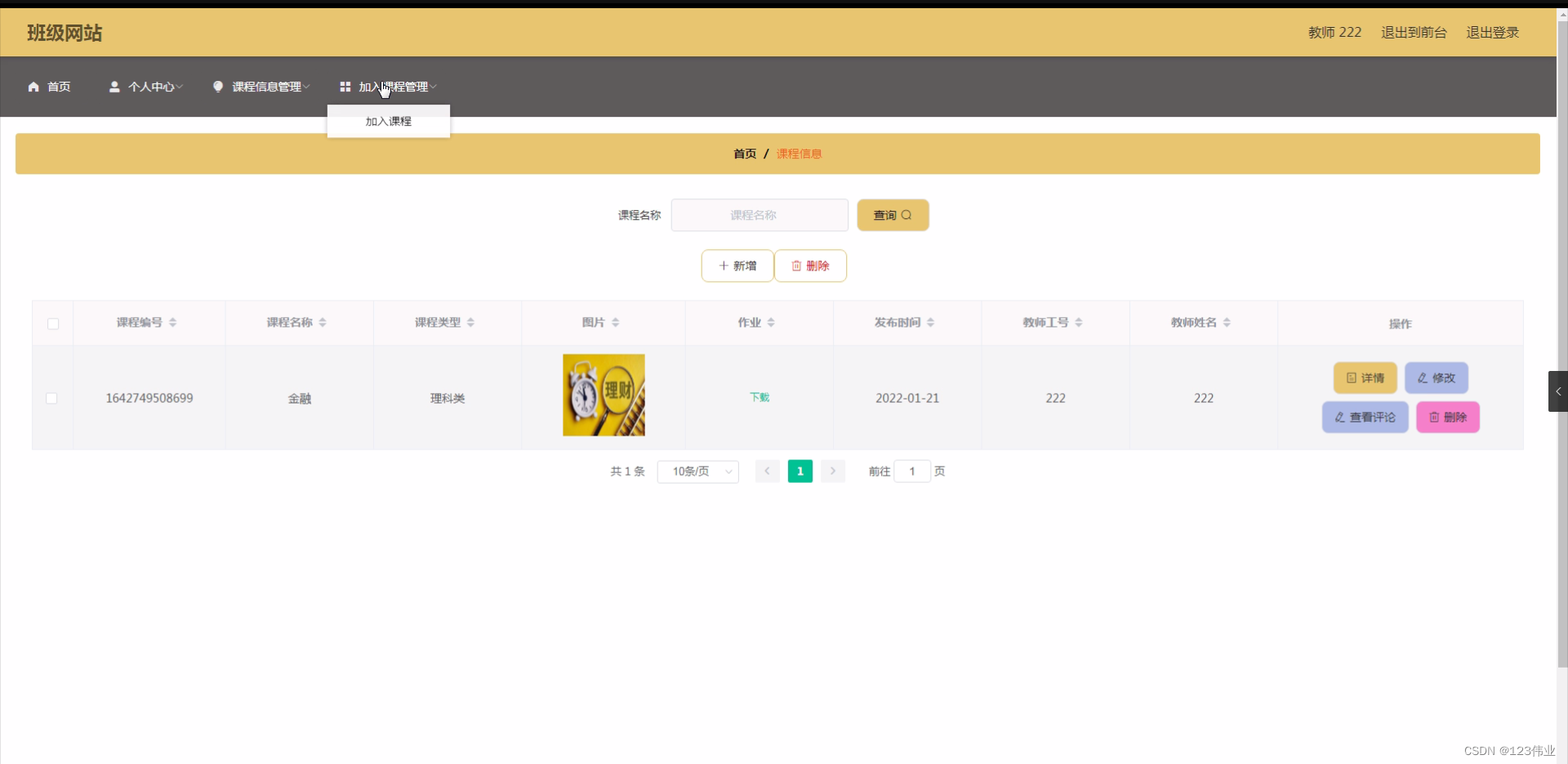Click the 下载 link in the 作业 column

click(x=759, y=398)
